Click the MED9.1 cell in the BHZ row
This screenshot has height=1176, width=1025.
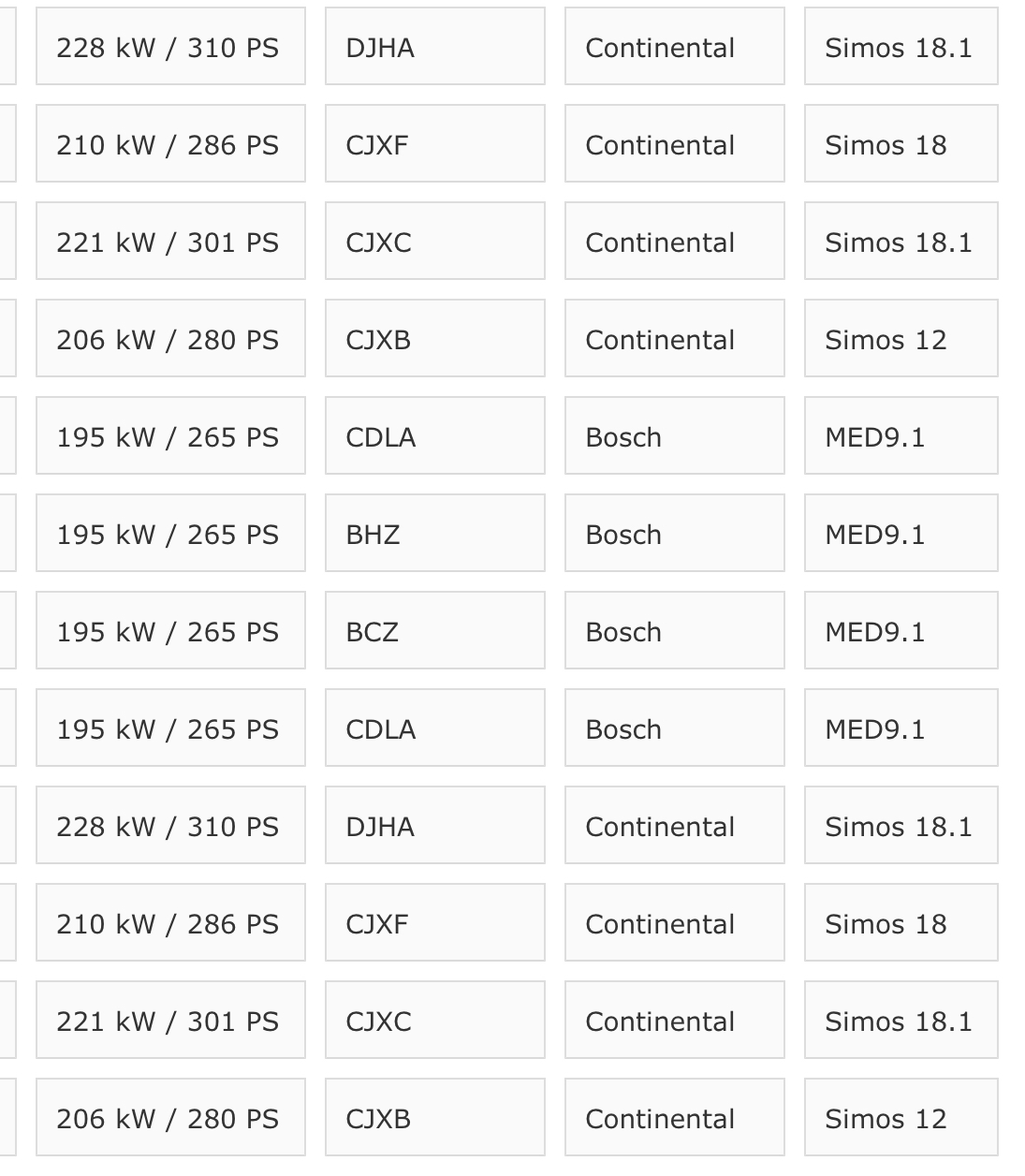coord(901,533)
